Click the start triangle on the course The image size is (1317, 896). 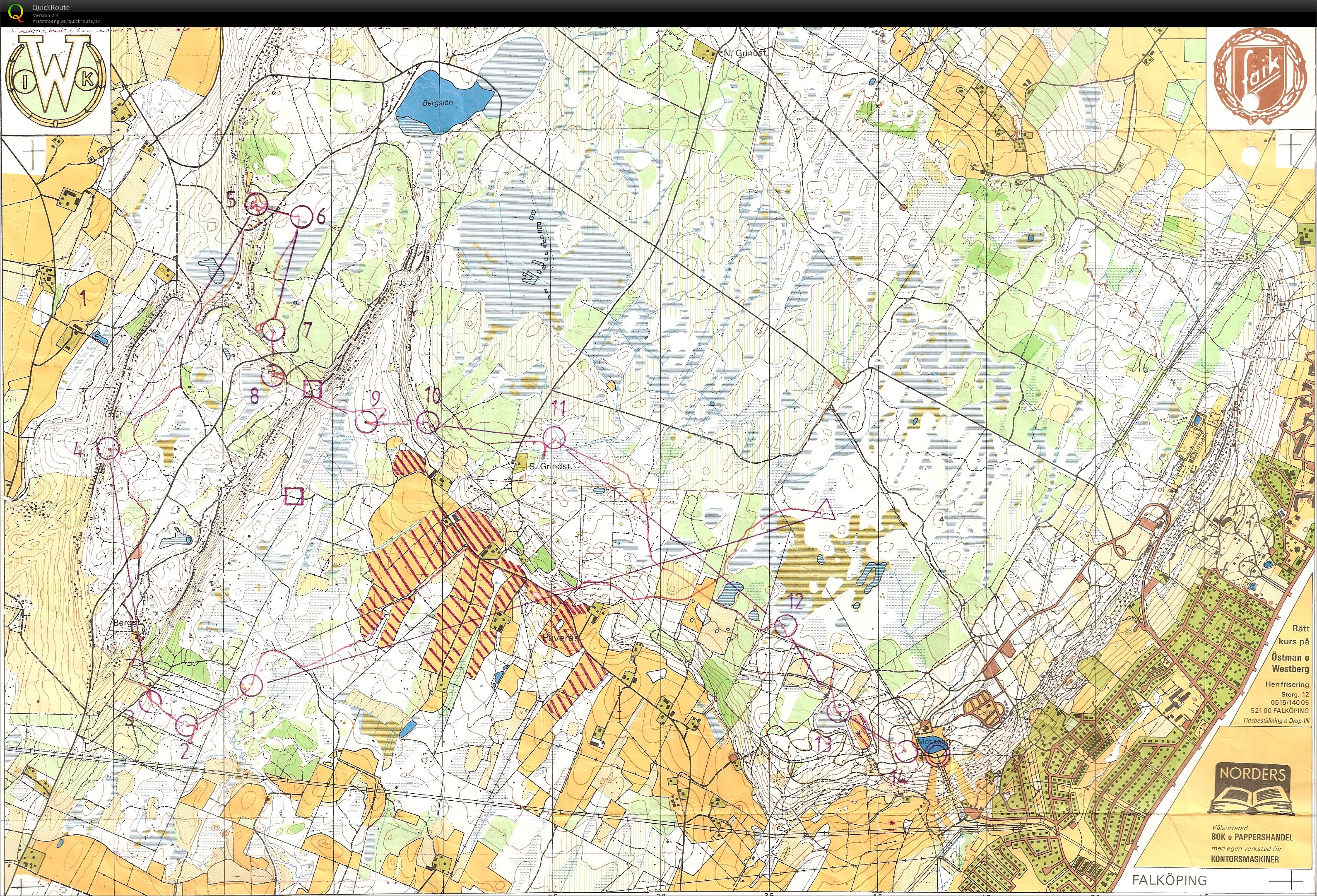pos(825,510)
